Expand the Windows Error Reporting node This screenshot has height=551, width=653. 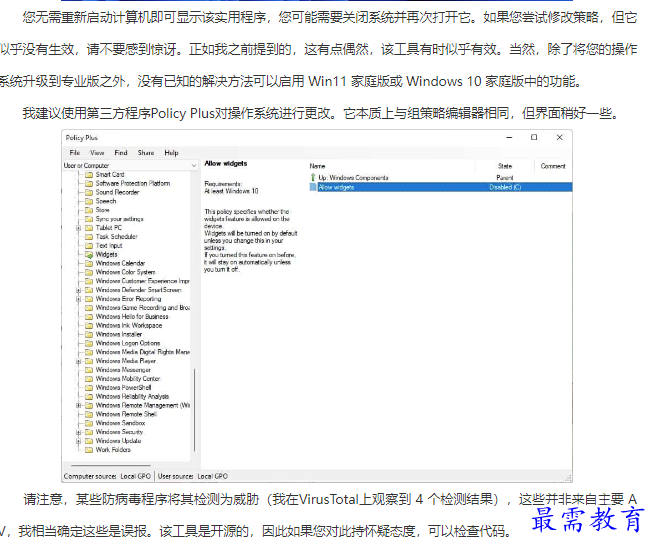pyautogui.click(x=78, y=299)
